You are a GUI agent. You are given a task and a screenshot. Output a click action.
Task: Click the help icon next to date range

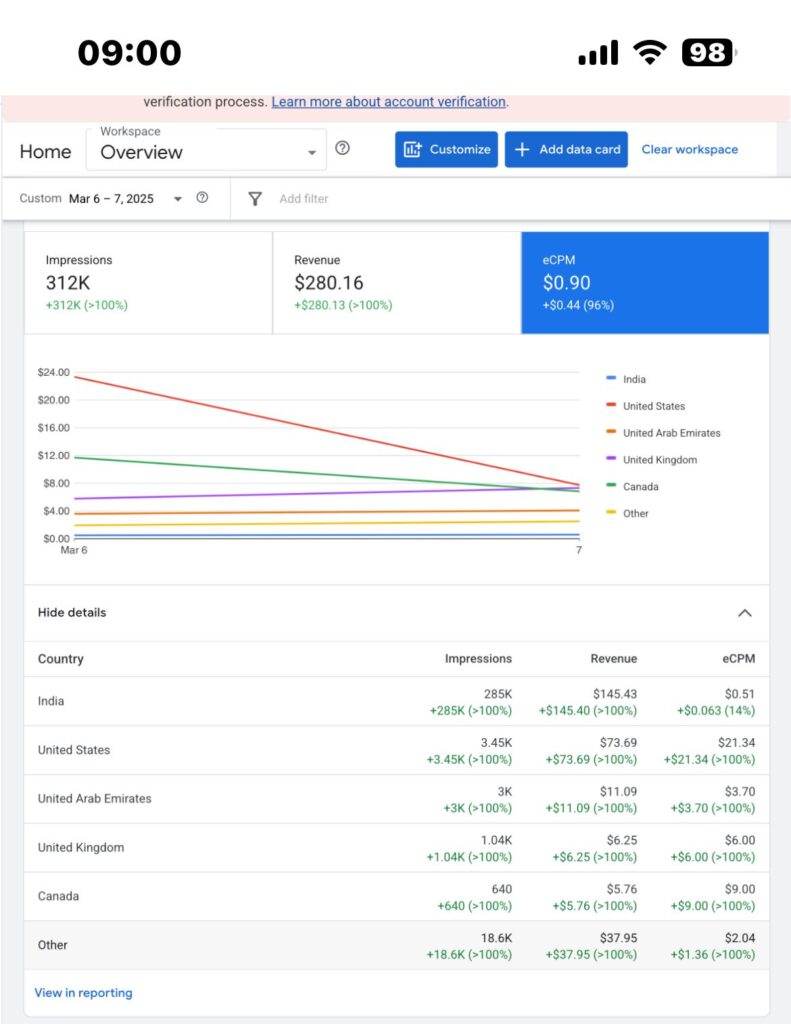pos(202,198)
